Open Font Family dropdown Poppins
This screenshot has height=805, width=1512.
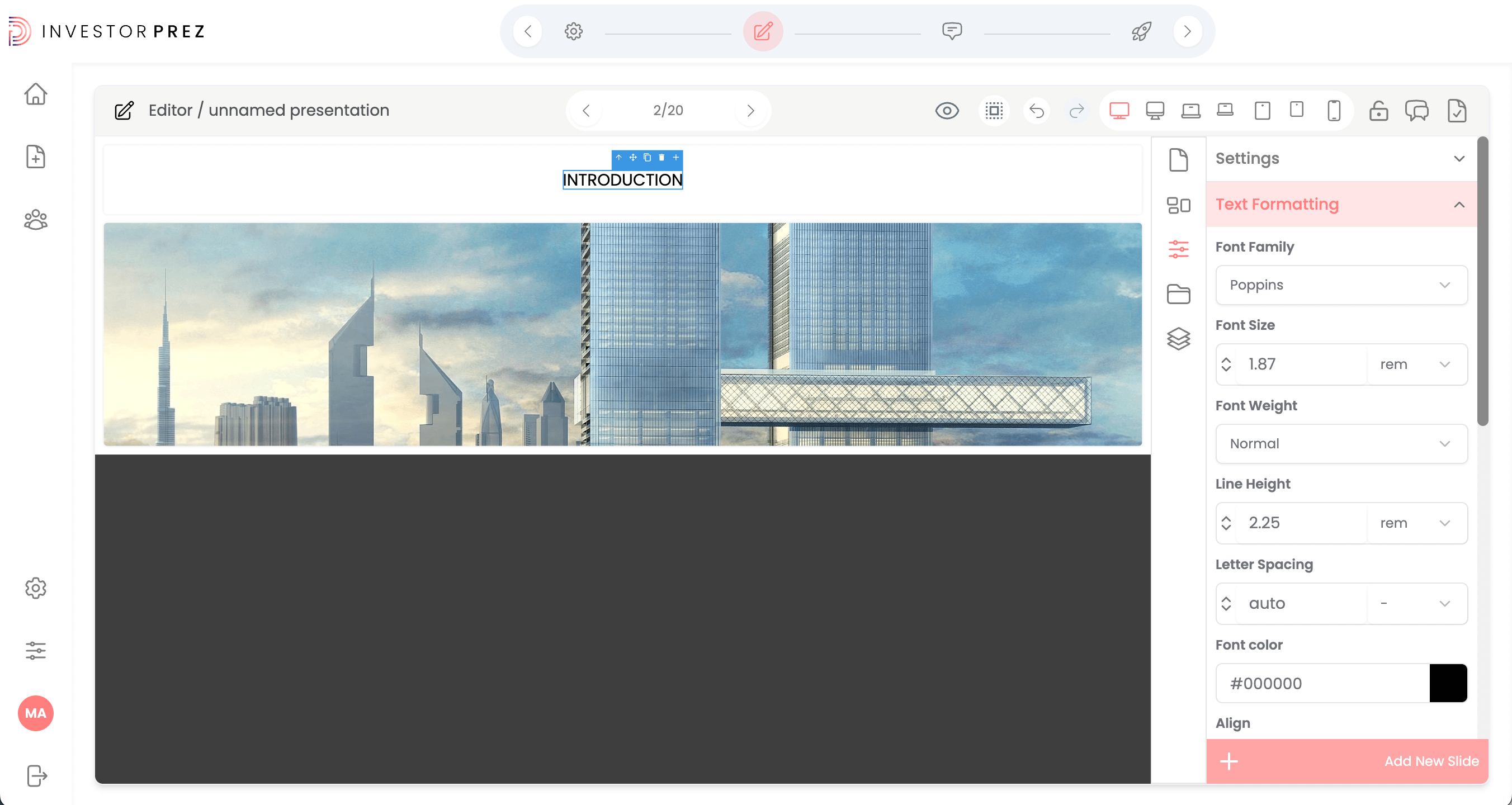pos(1341,285)
